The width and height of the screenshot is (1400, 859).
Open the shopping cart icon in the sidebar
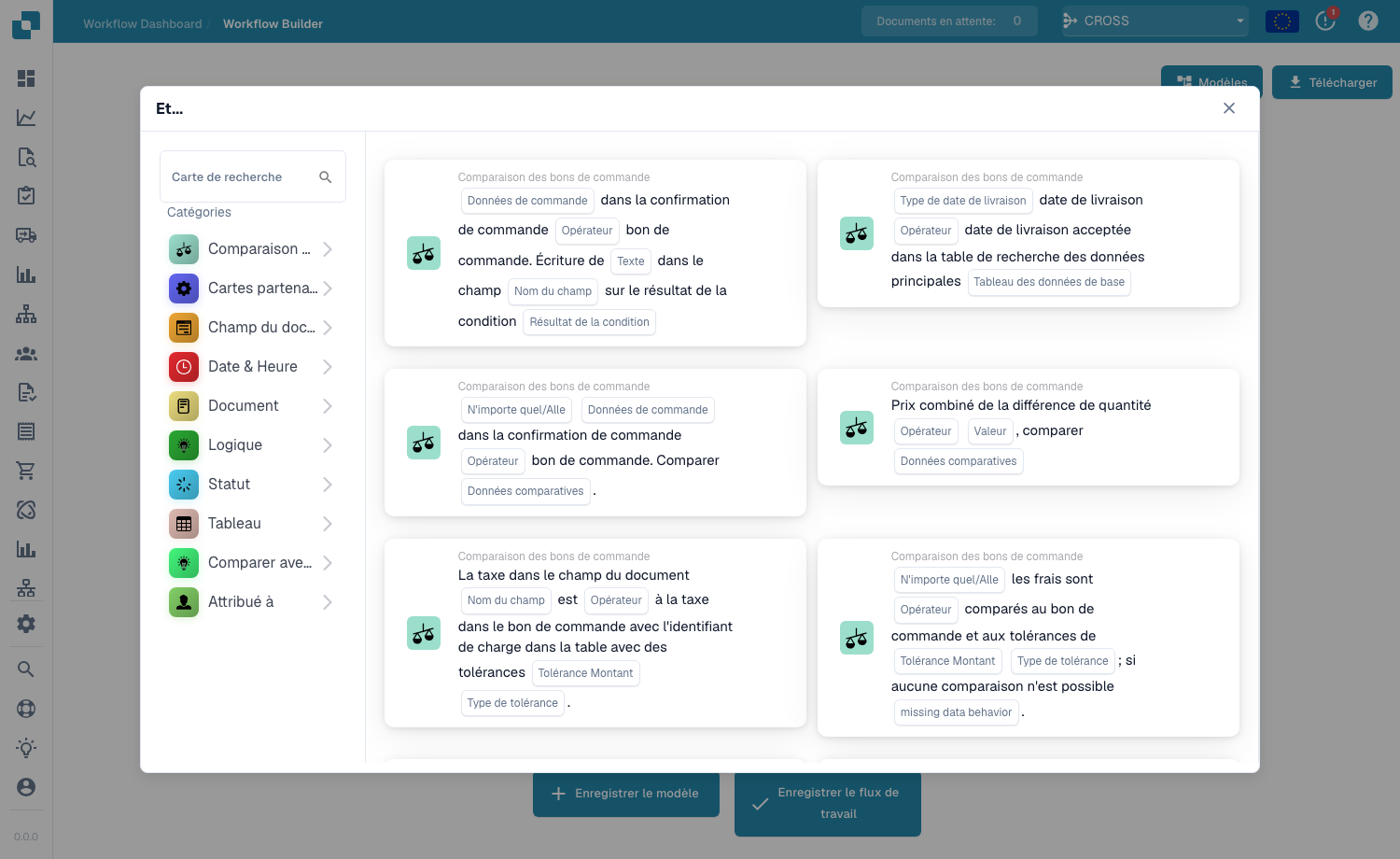point(26,471)
